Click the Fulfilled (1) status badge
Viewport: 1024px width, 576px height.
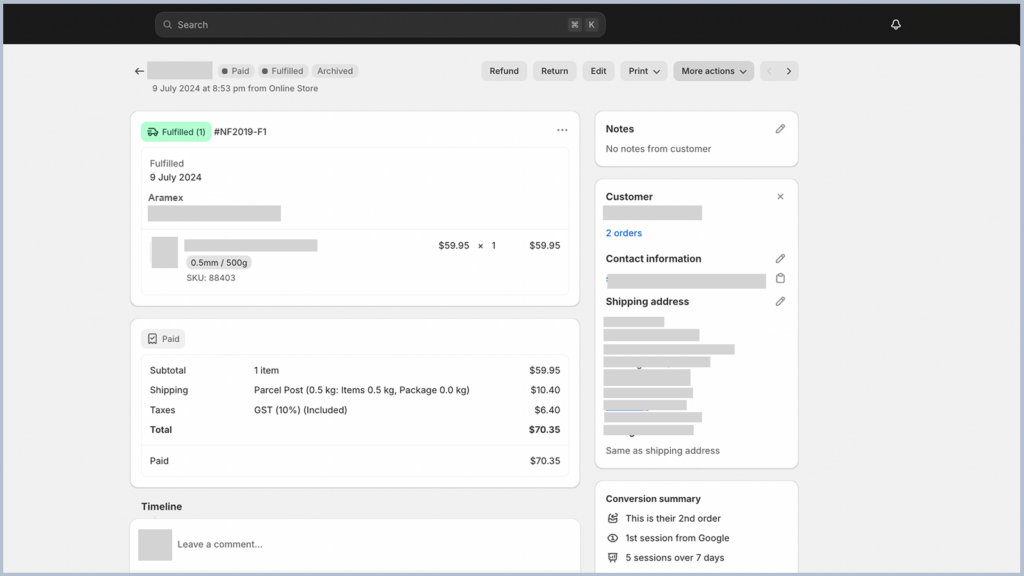click(176, 132)
